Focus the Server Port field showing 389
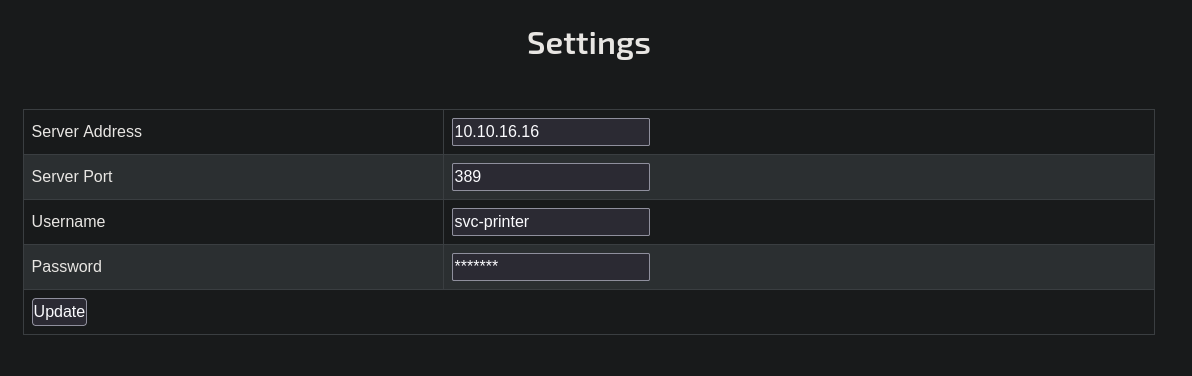Viewport: 1192px width, 376px height. tap(550, 177)
